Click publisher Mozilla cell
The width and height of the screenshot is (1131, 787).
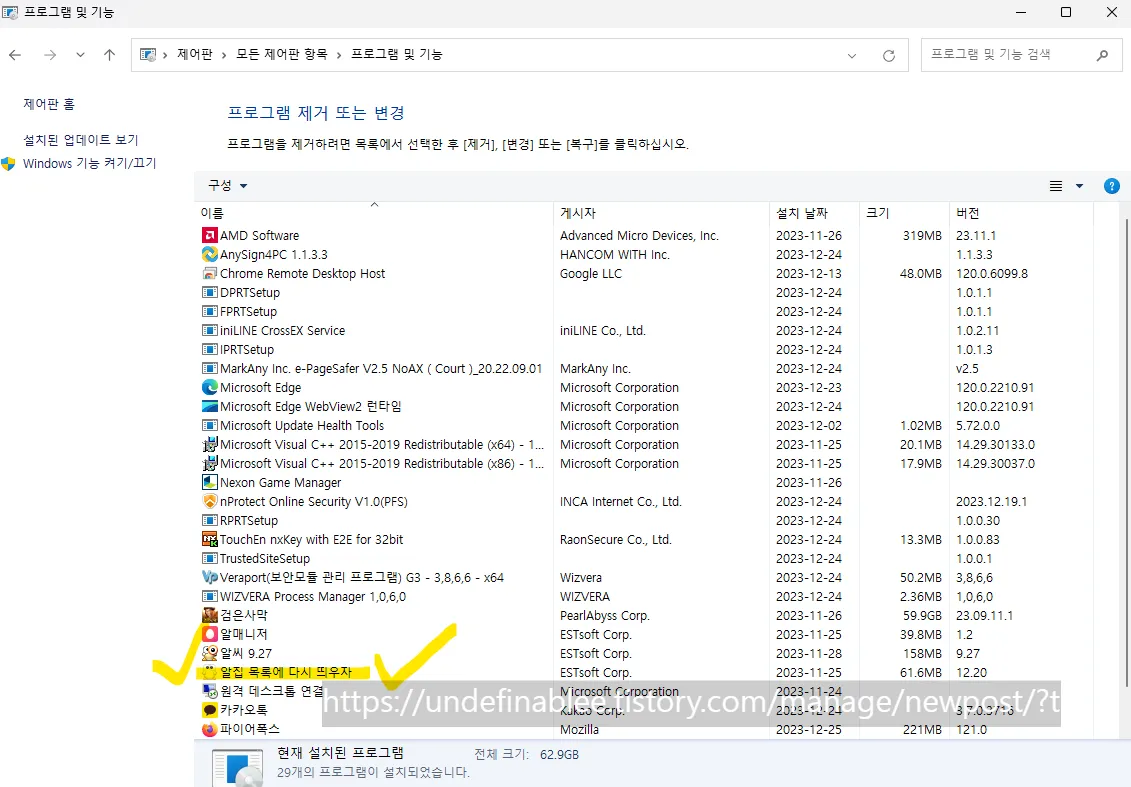pos(579,729)
